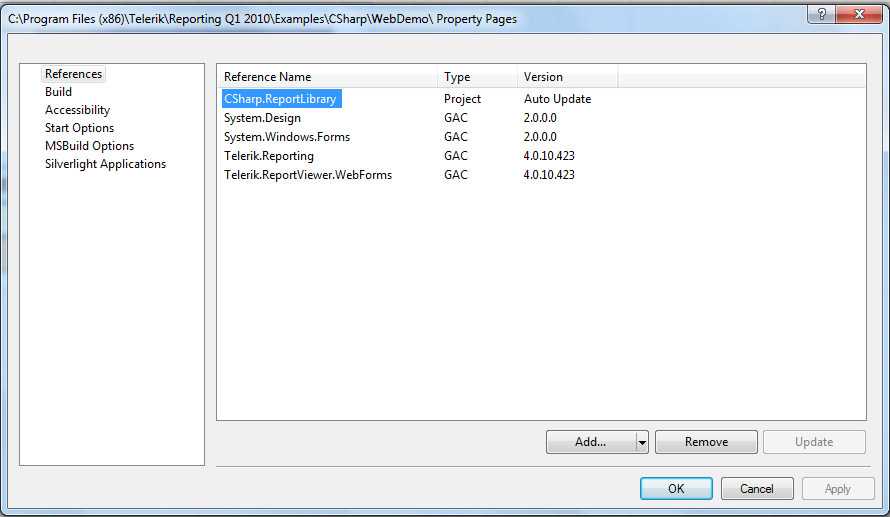890x517 pixels.
Task: Close the Property Pages window
Action: (859, 14)
